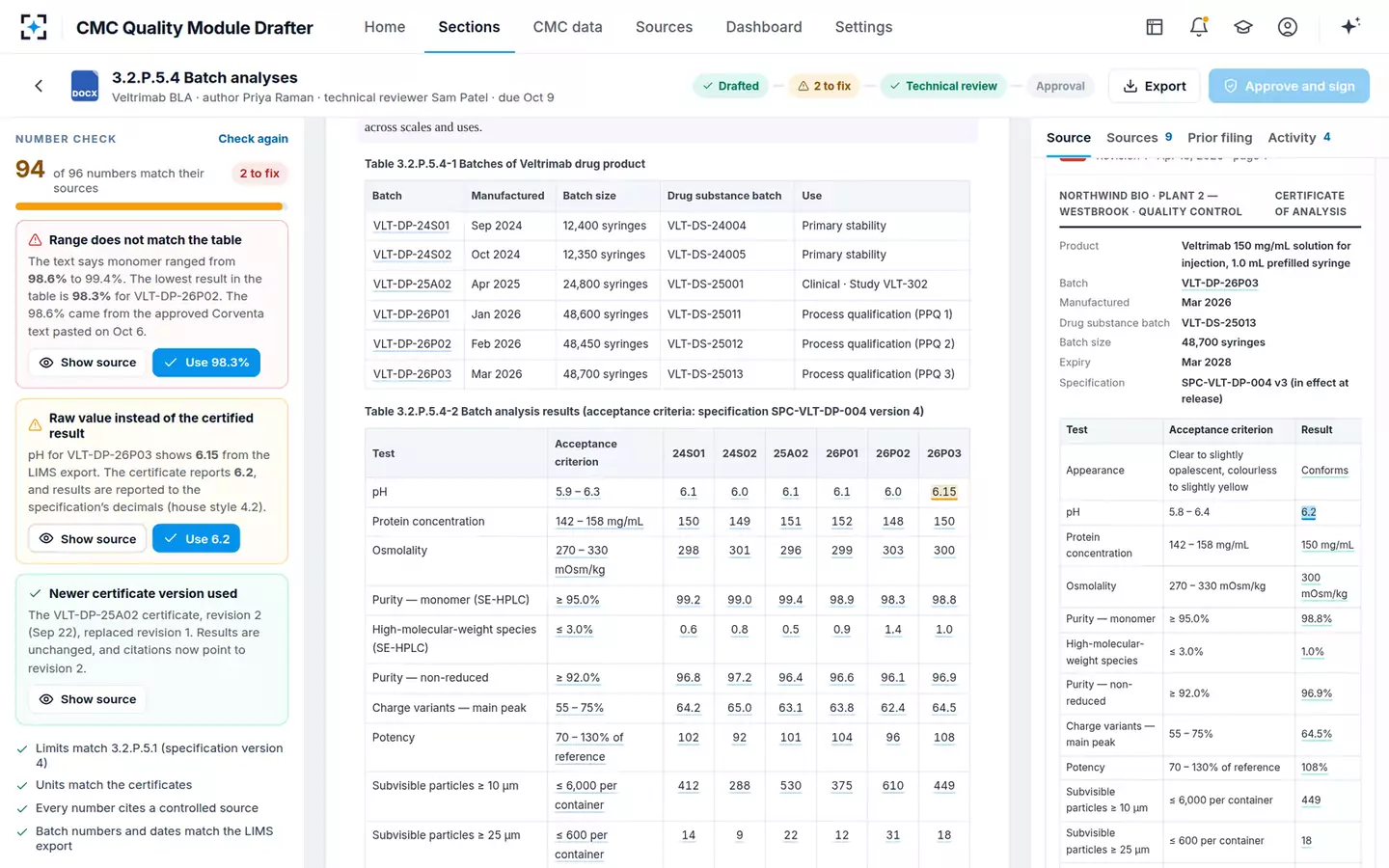Switch to the Prior filing tab
The image size is (1389, 868).
[1219, 138]
